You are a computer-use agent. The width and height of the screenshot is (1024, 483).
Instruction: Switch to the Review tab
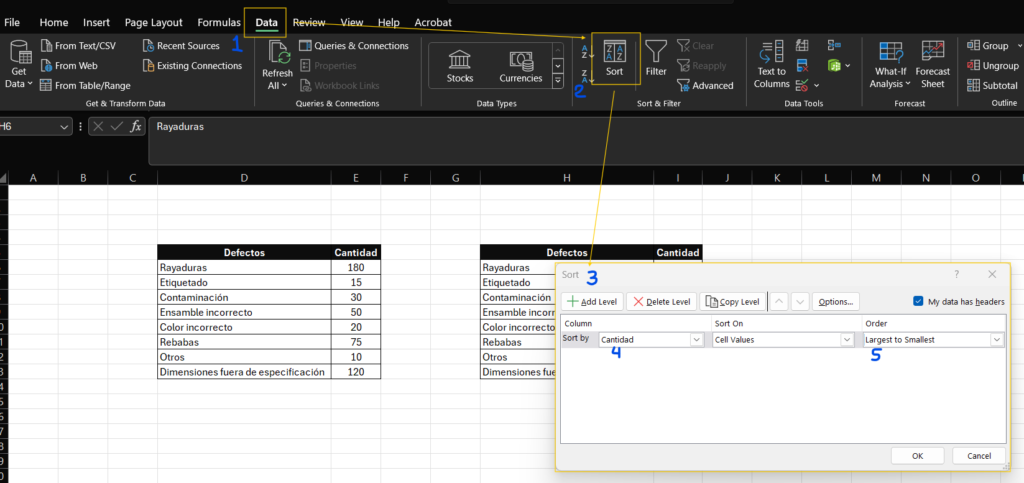pyautogui.click(x=309, y=22)
